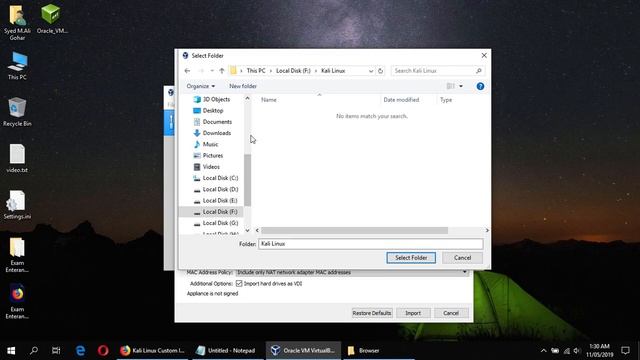This screenshot has width=640, height=360.
Task: Click the New folder button
Action: [243, 86]
